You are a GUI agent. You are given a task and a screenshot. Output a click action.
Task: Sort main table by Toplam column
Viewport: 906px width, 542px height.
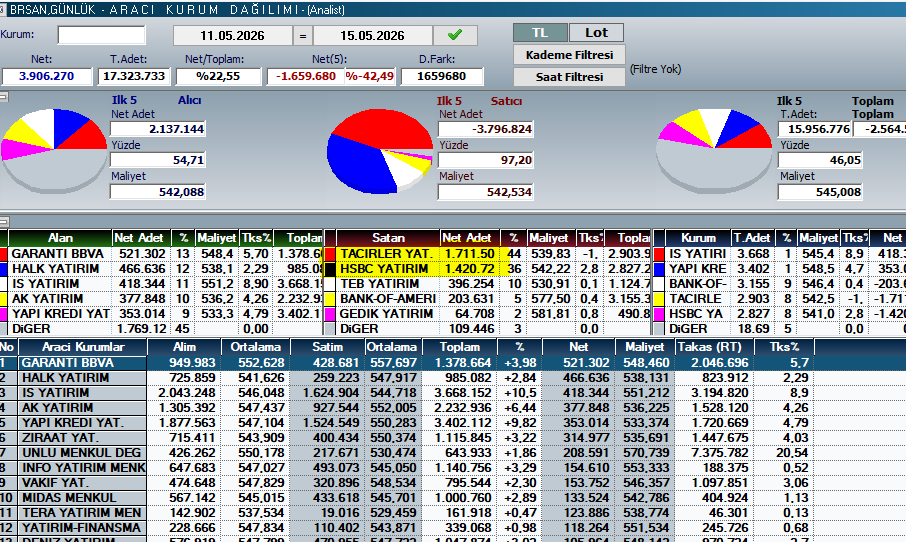(x=460, y=347)
